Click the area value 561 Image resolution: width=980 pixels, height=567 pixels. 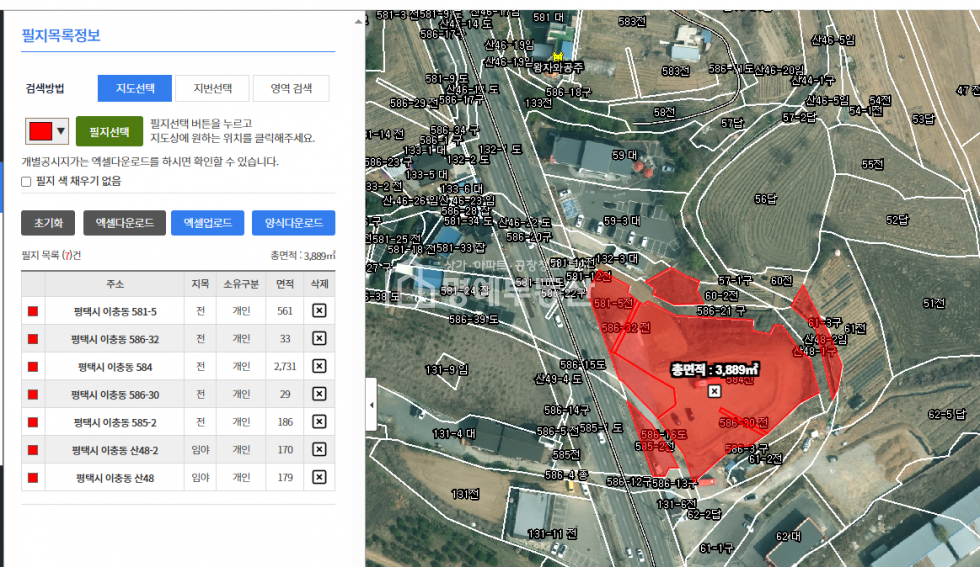[x=285, y=311]
